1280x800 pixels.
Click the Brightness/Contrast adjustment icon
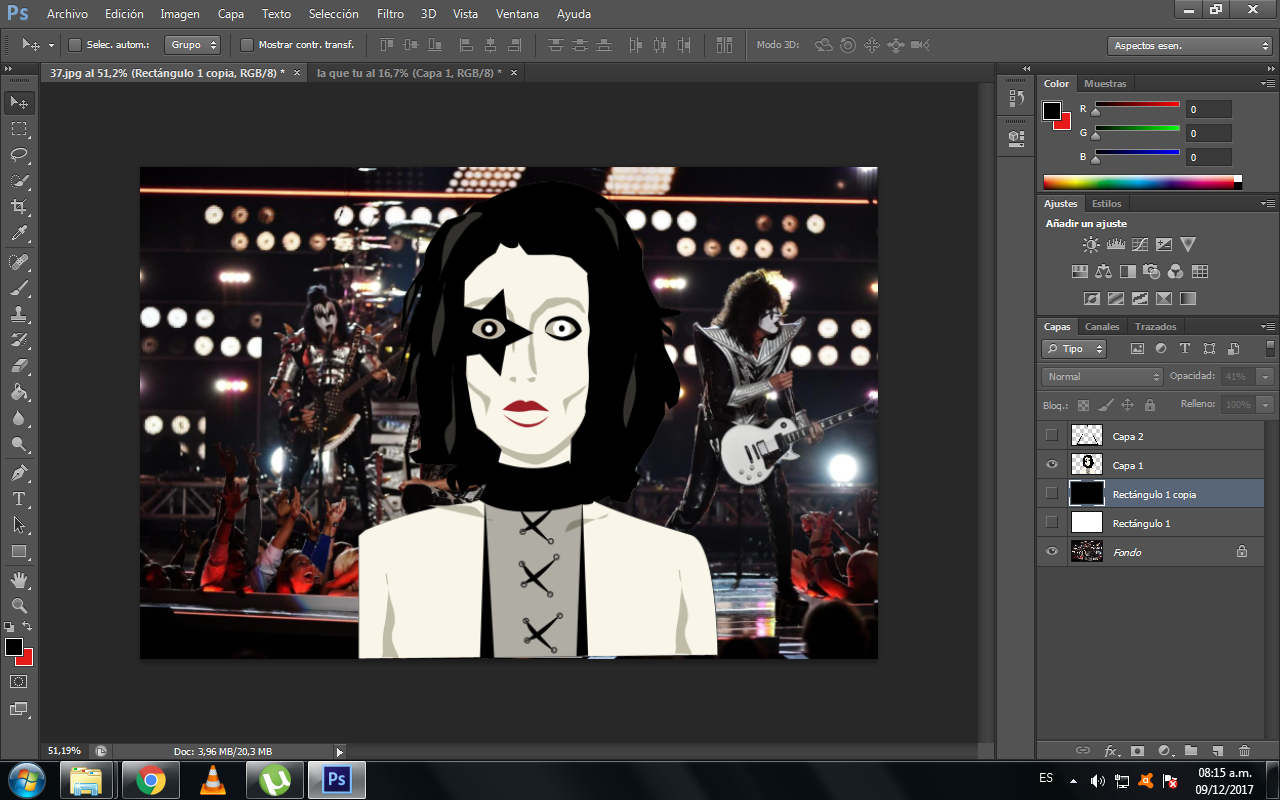[x=1091, y=244]
